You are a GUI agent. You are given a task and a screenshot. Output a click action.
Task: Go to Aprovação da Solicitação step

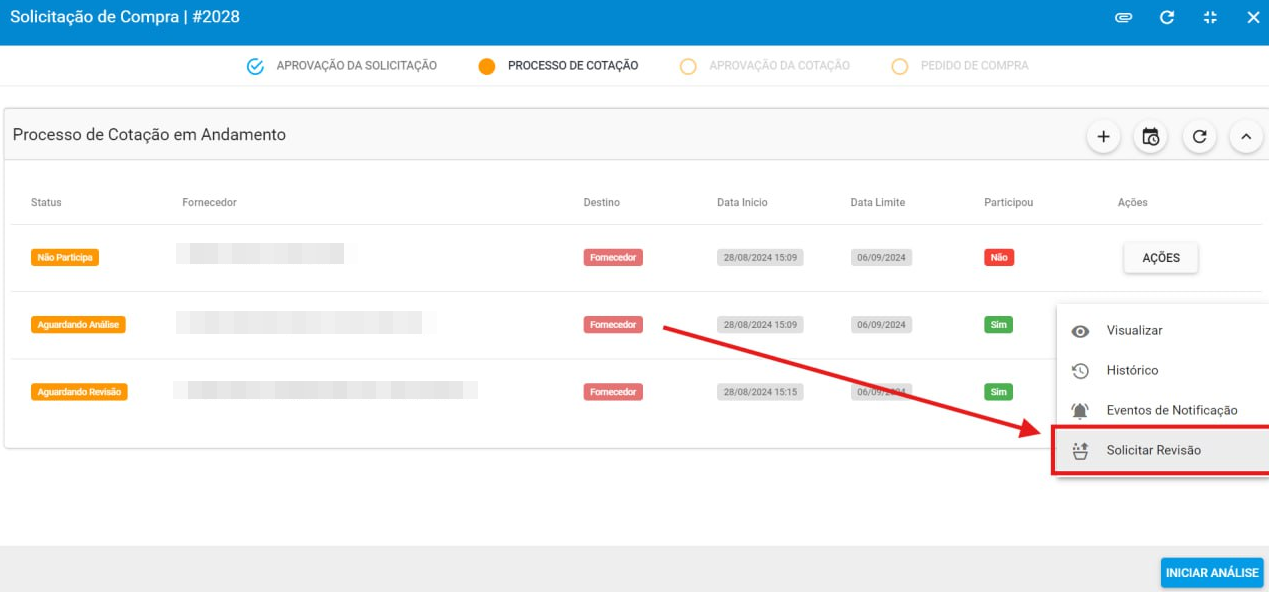(357, 66)
